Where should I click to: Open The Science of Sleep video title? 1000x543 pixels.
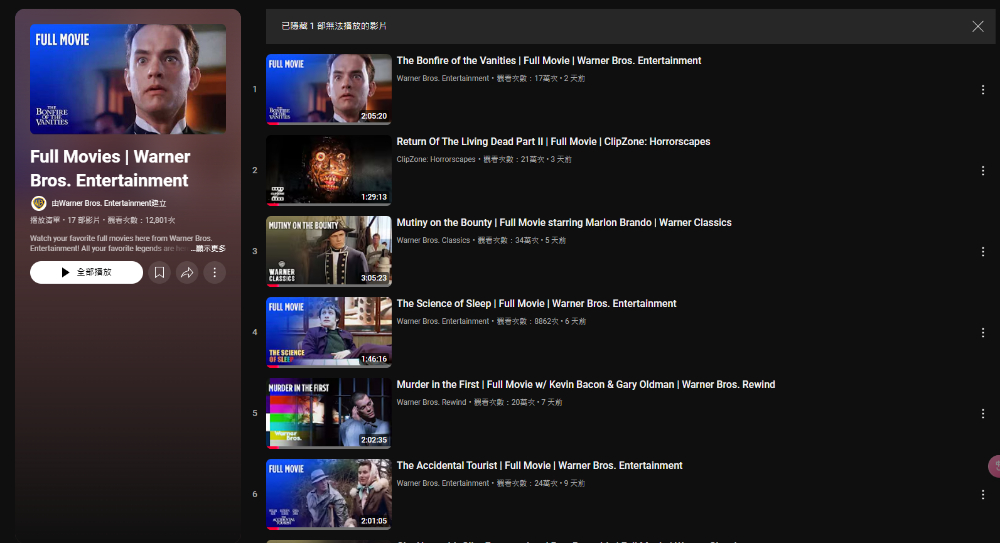coord(536,304)
